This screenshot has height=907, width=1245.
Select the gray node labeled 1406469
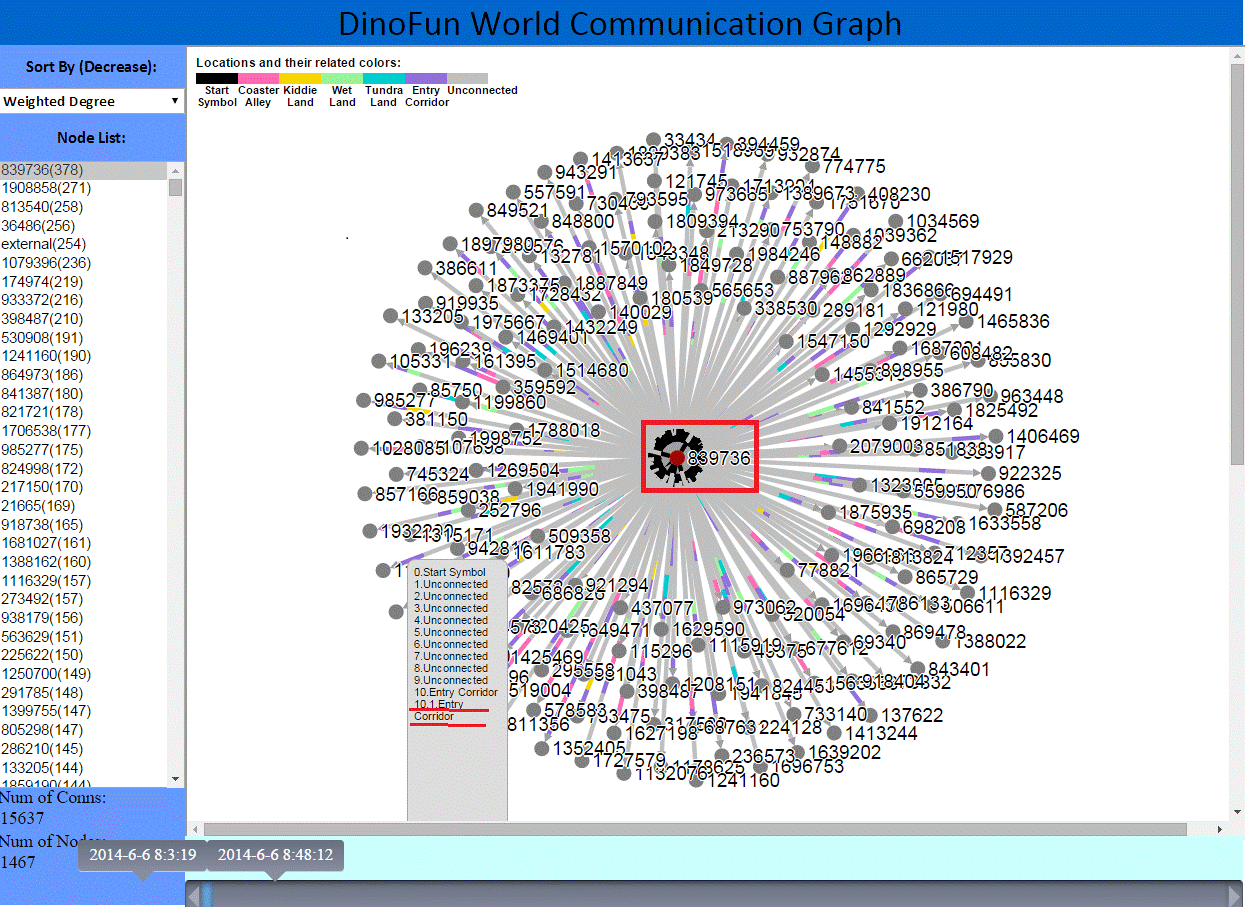tap(996, 436)
